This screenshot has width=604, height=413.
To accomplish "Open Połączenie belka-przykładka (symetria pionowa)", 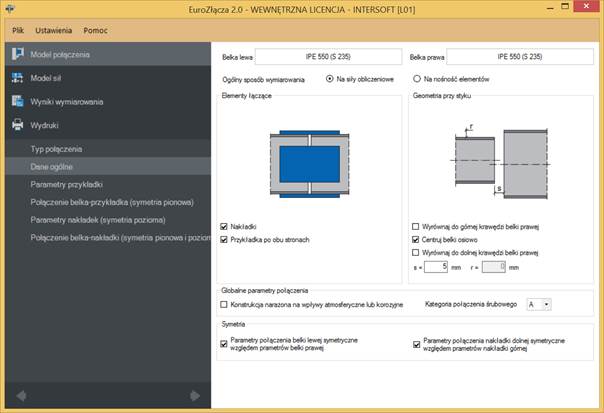I will (x=108, y=202).
